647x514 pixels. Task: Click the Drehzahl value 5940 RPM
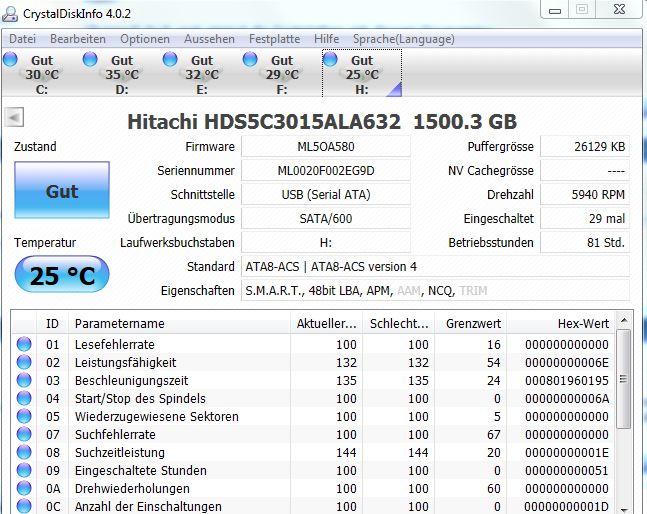[585, 194]
